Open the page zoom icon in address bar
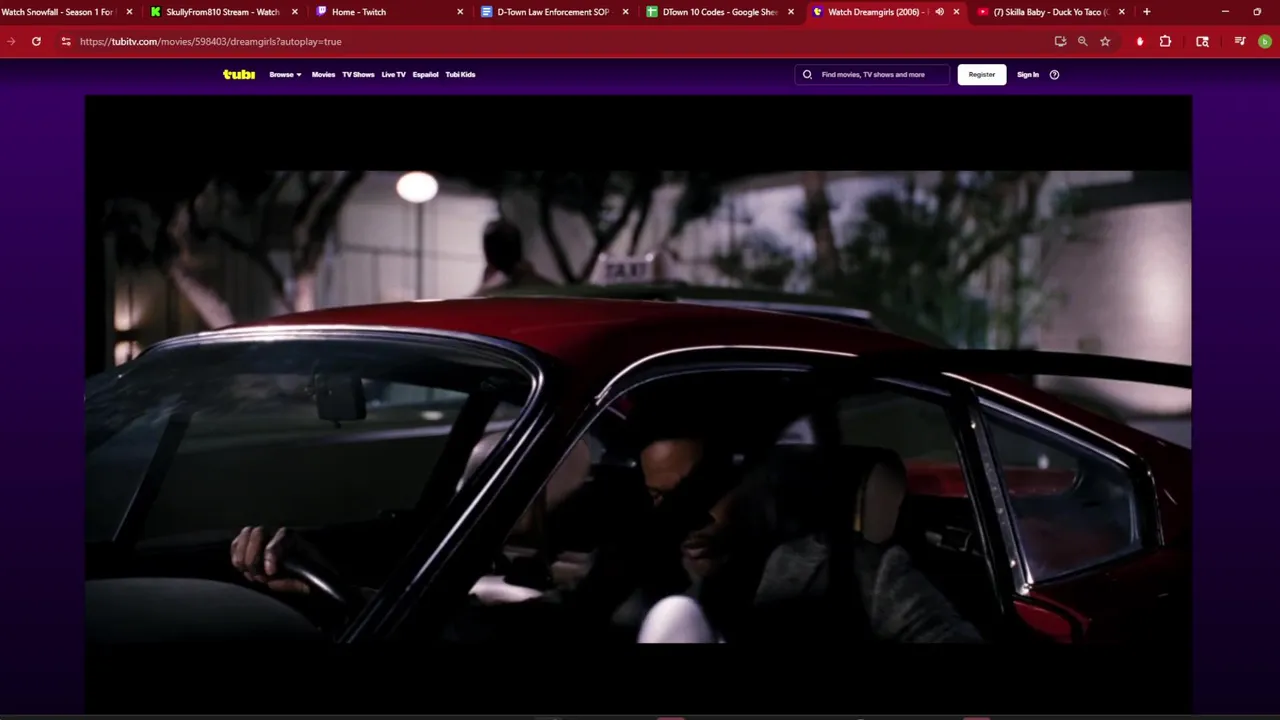 click(x=1082, y=41)
